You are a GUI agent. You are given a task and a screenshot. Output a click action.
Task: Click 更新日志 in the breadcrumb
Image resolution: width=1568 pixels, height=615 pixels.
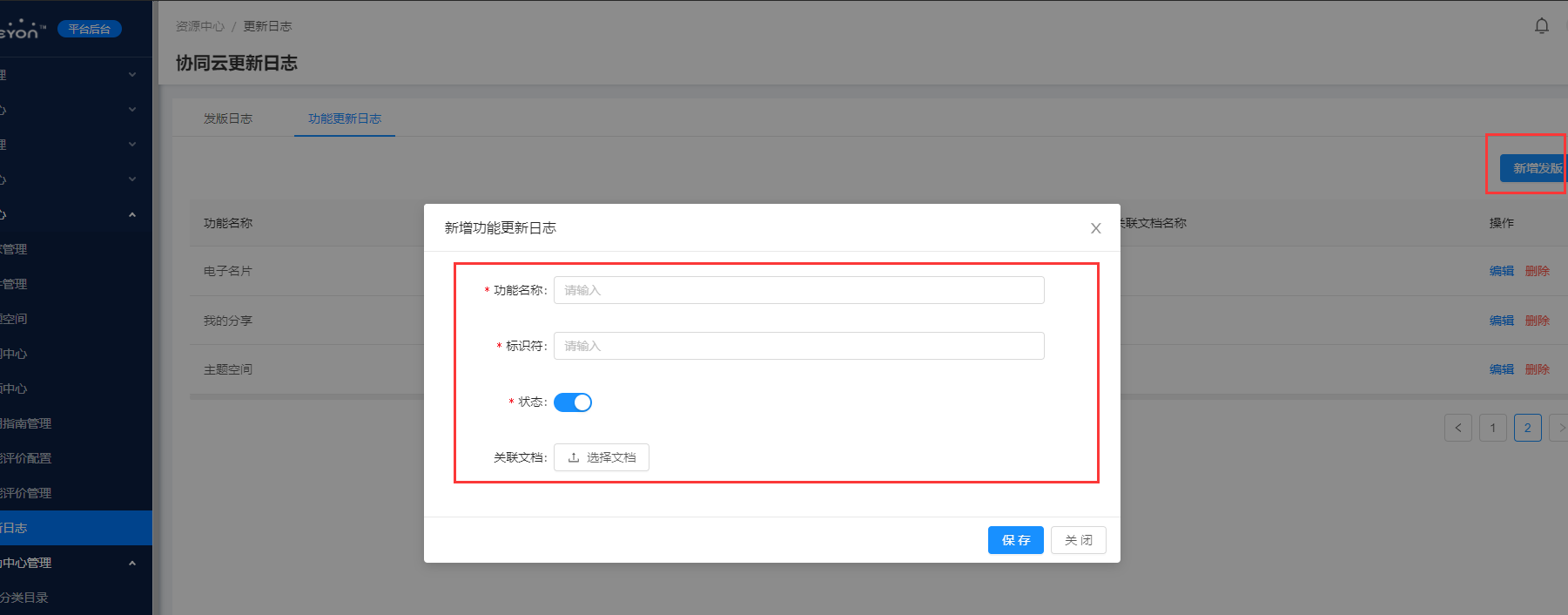coord(267,26)
